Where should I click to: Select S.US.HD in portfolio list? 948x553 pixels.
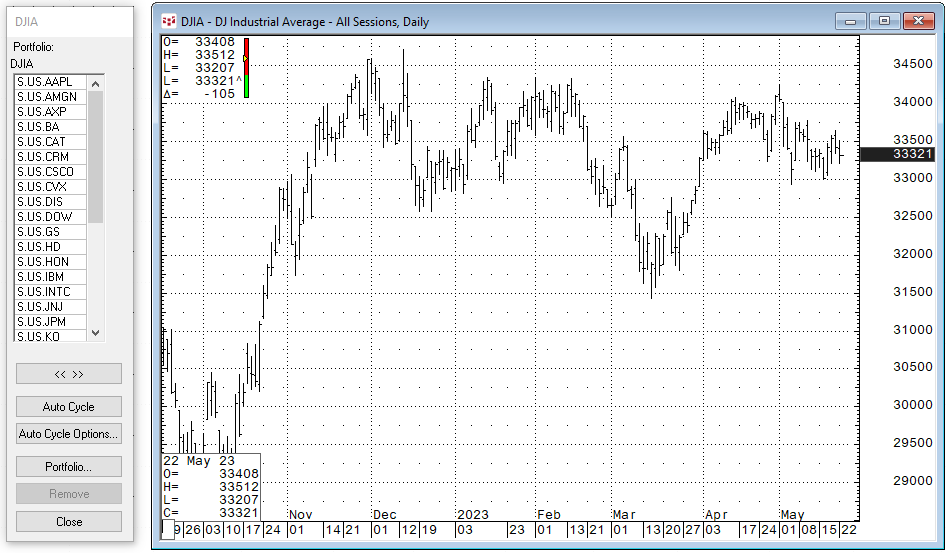tap(51, 247)
